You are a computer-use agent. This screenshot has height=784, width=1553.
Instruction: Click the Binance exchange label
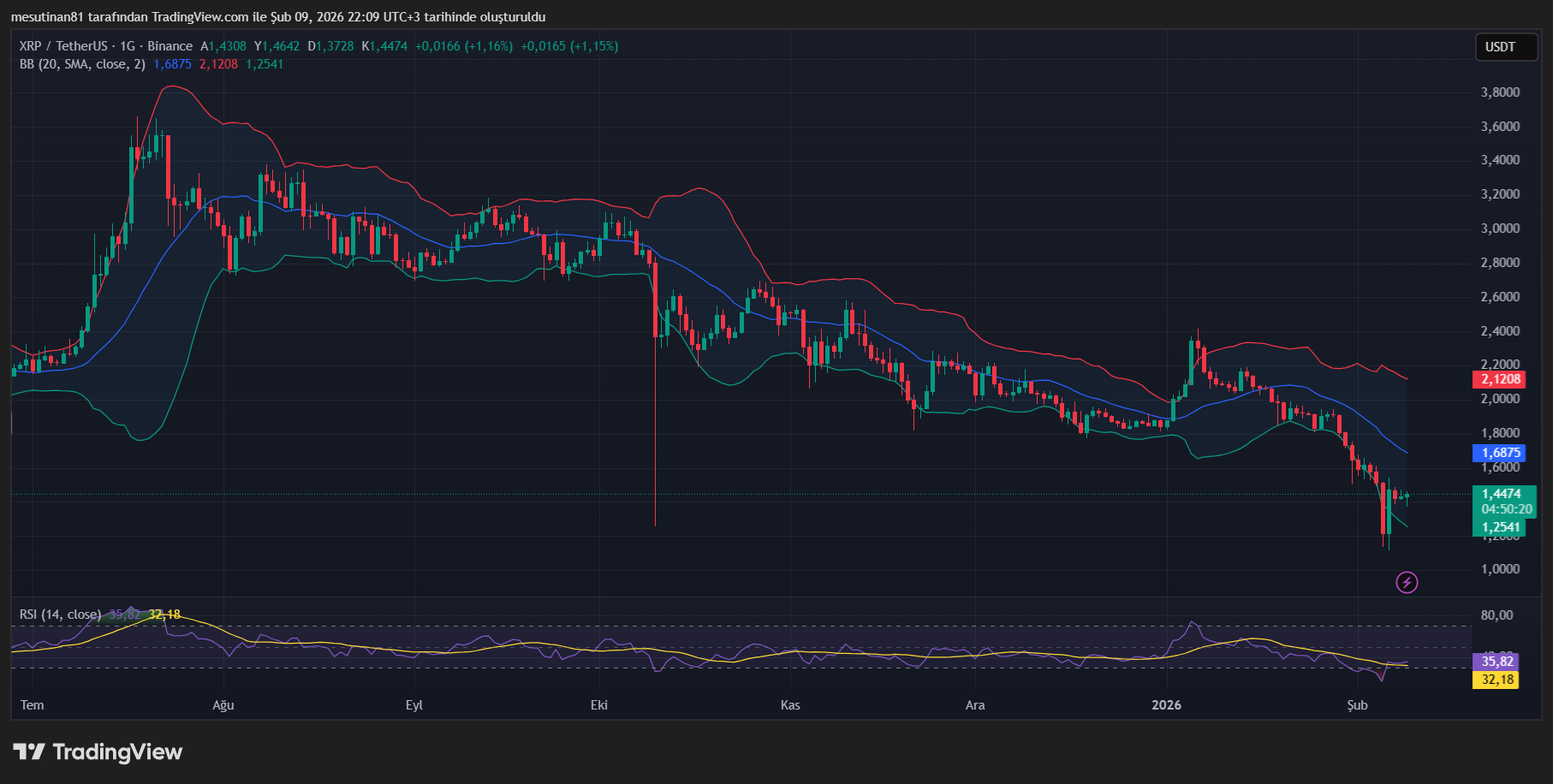tap(170, 46)
